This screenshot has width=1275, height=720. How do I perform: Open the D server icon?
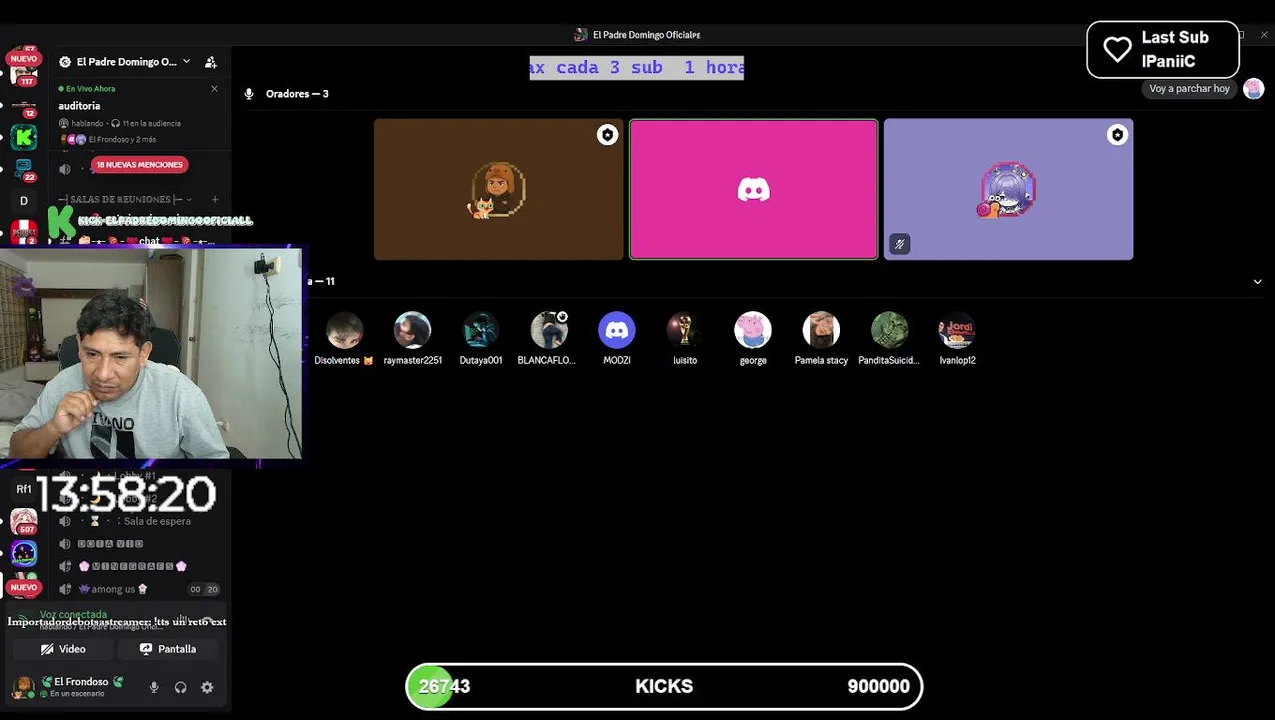click(x=24, y=201)
